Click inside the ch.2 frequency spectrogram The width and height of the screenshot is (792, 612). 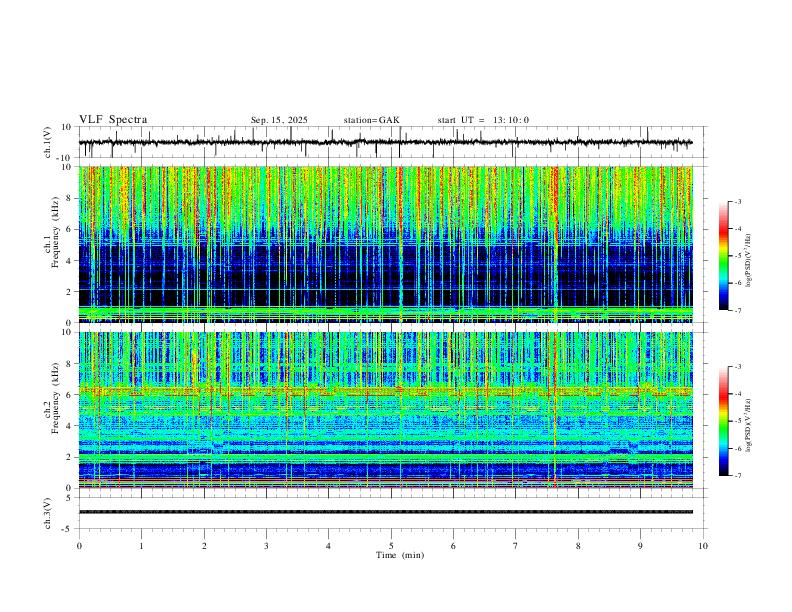[x=385, y=410]
